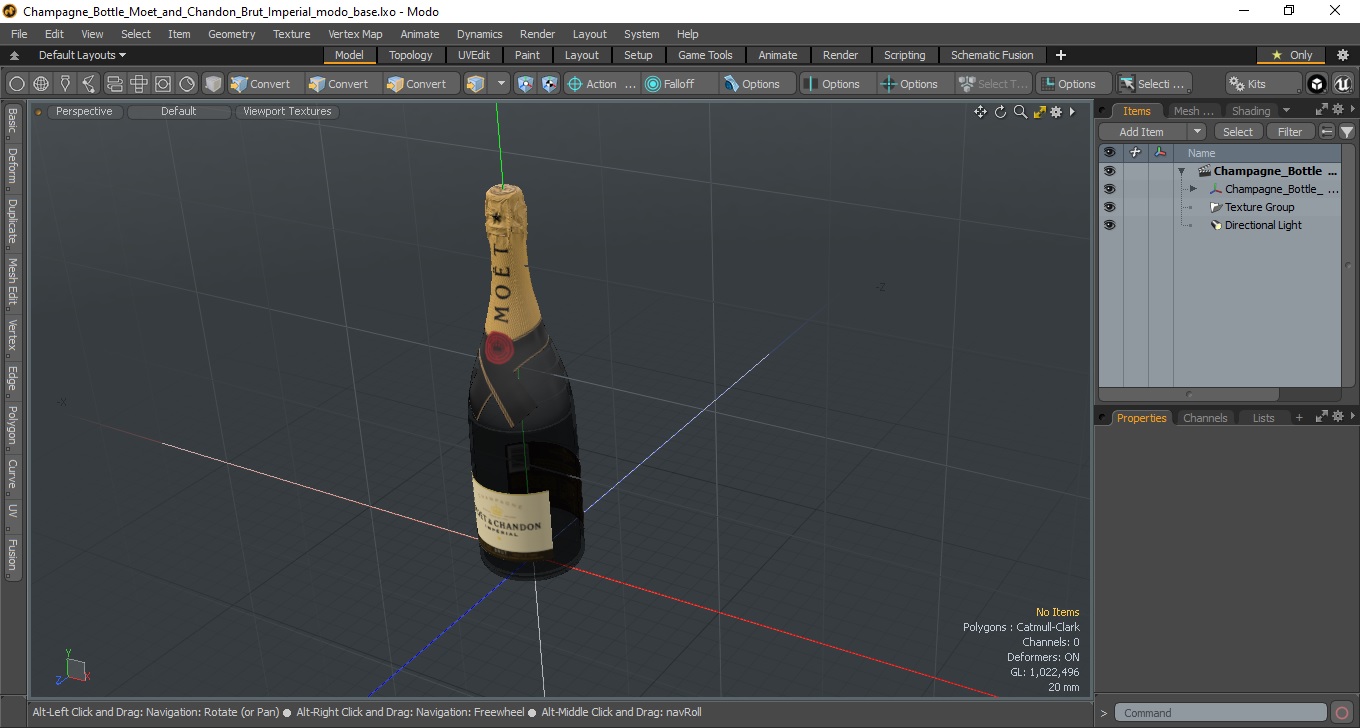The width and height of the screenshot is (1360, 728).
Task: Click the Filter button in Items panel
Action: 1291,132
